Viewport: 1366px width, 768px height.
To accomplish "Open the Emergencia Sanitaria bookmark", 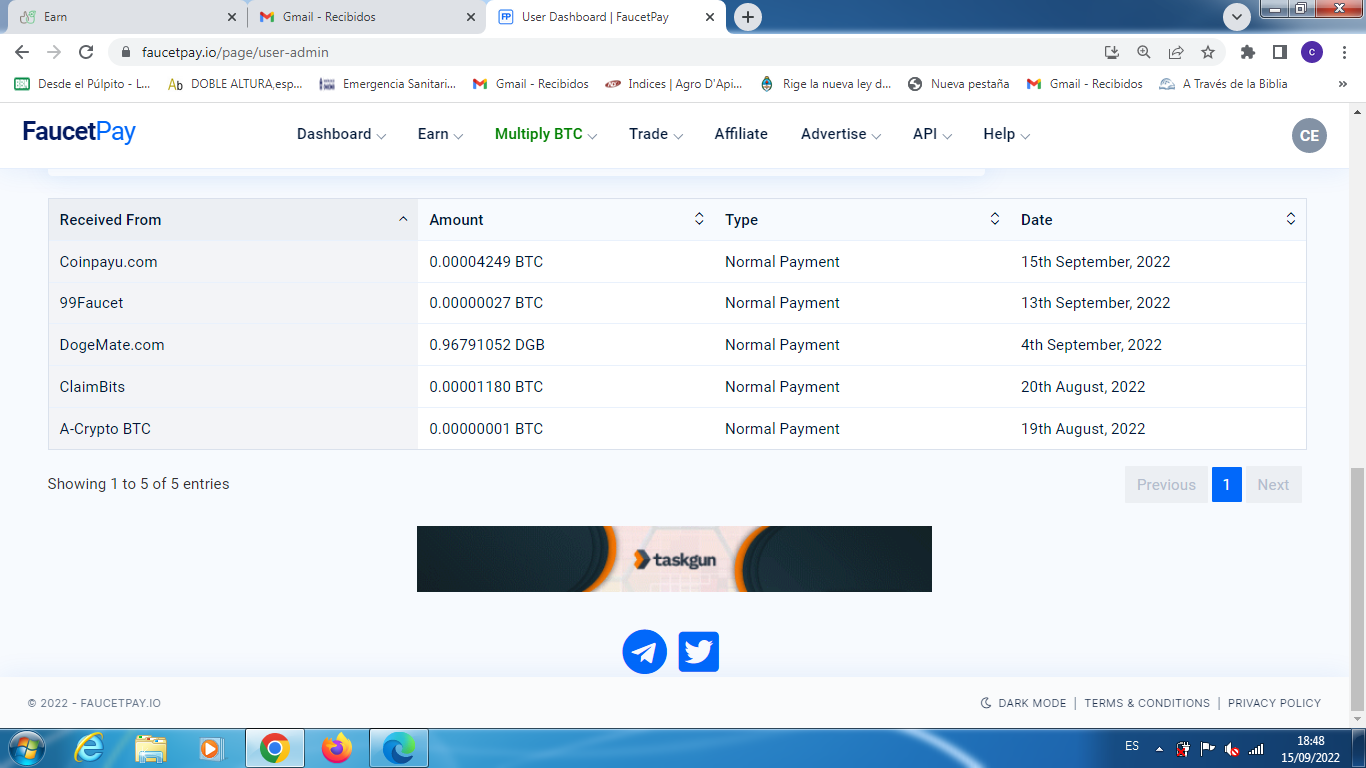I will (387, 84).
